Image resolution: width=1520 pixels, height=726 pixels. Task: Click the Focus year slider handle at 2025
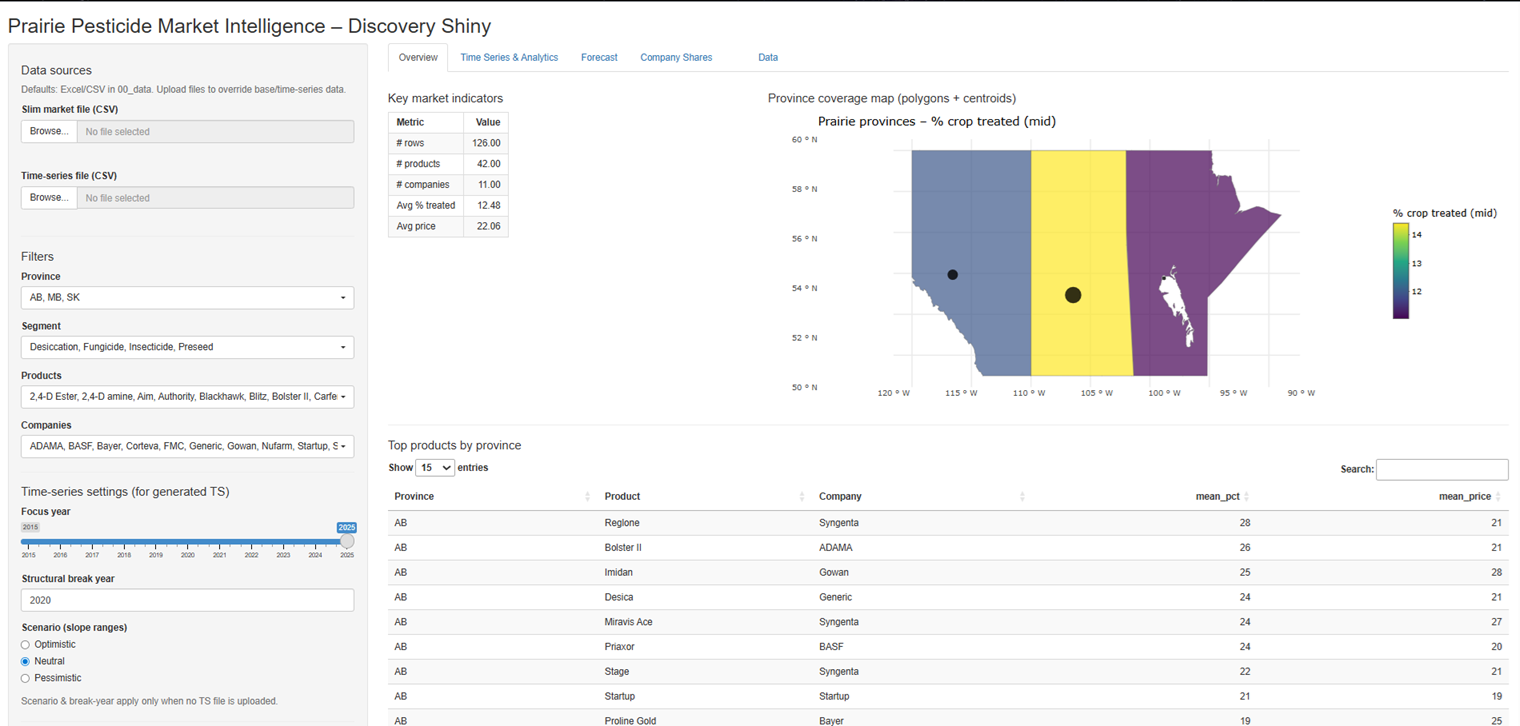(347, 541)
